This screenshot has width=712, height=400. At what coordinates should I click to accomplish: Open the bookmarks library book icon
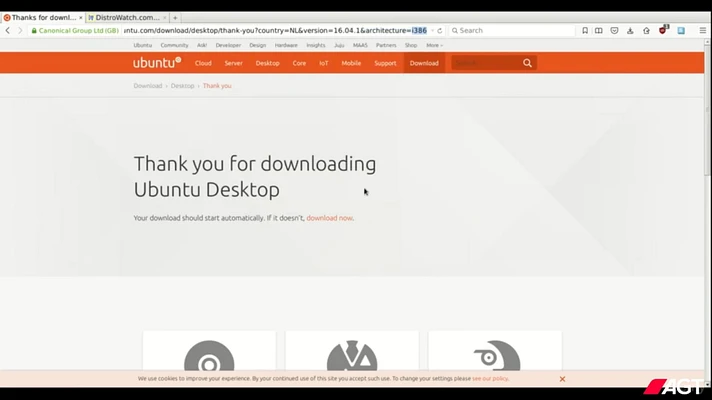pos(599,30)
